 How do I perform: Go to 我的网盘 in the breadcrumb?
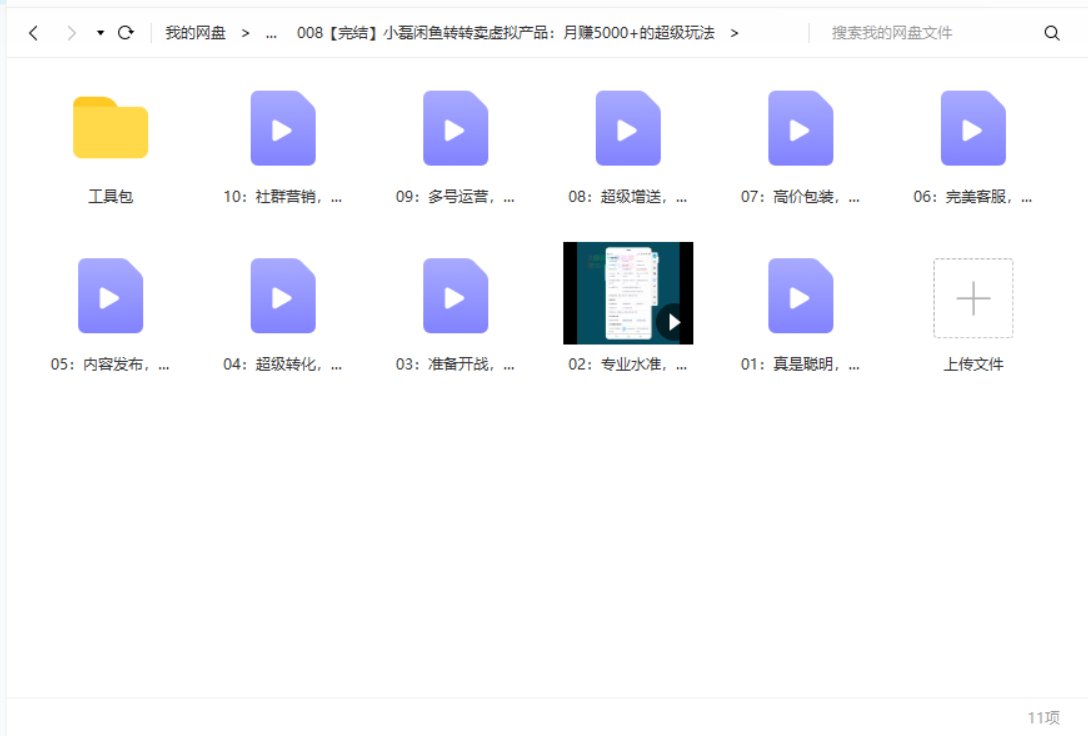pyautogui.click(x=196, y=33)
